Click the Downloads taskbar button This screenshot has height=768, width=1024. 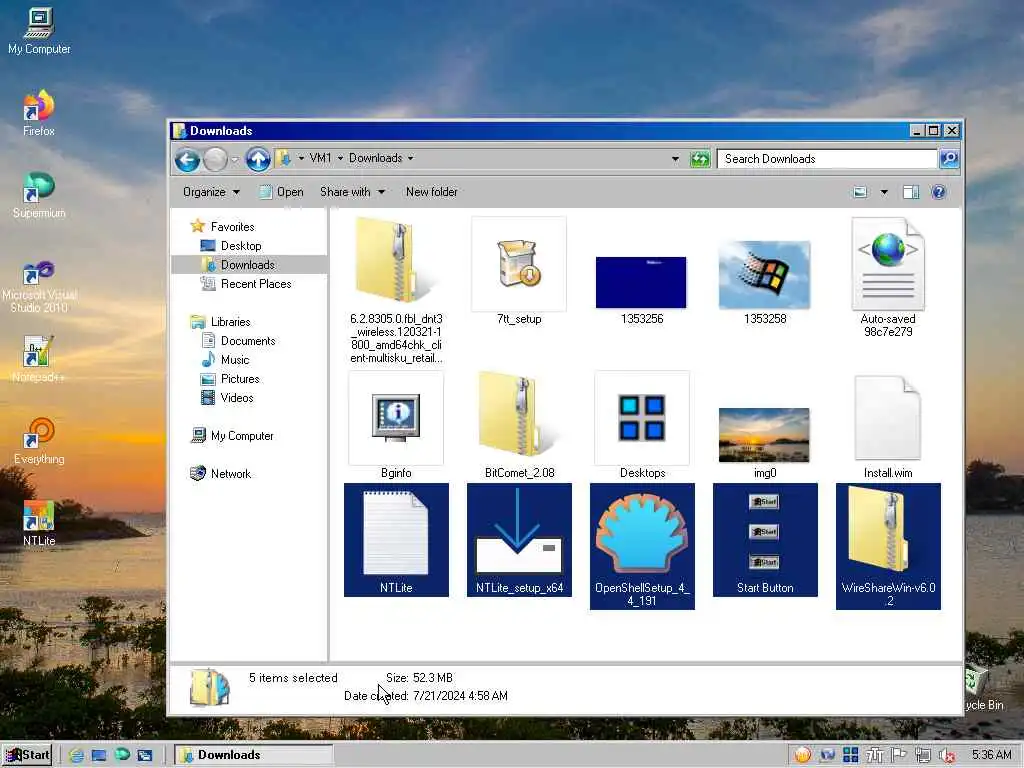tap(254, 755)
